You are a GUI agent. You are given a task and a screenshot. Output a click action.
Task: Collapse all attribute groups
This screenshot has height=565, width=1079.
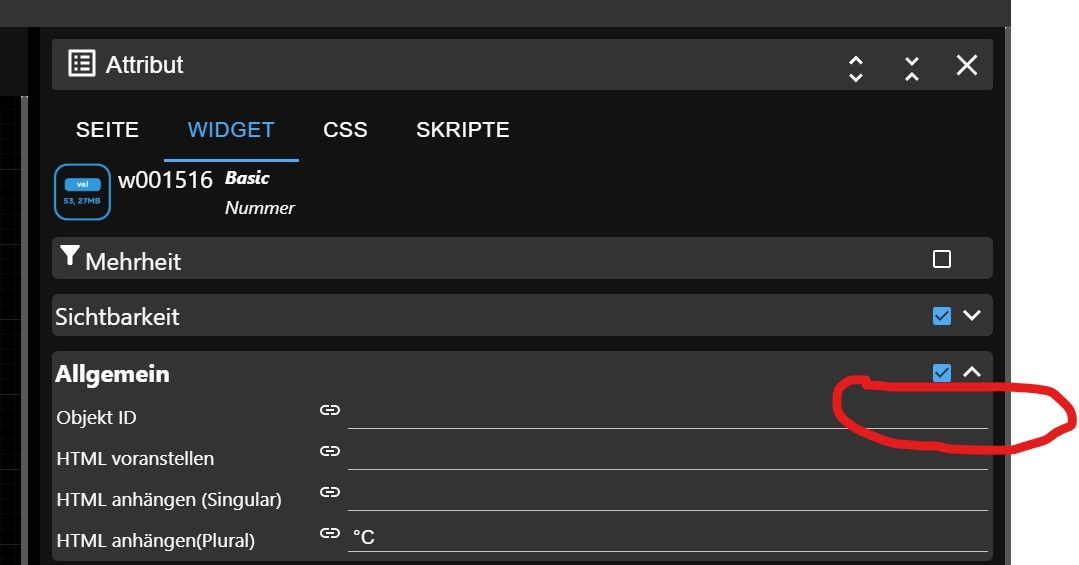[912, 67]
